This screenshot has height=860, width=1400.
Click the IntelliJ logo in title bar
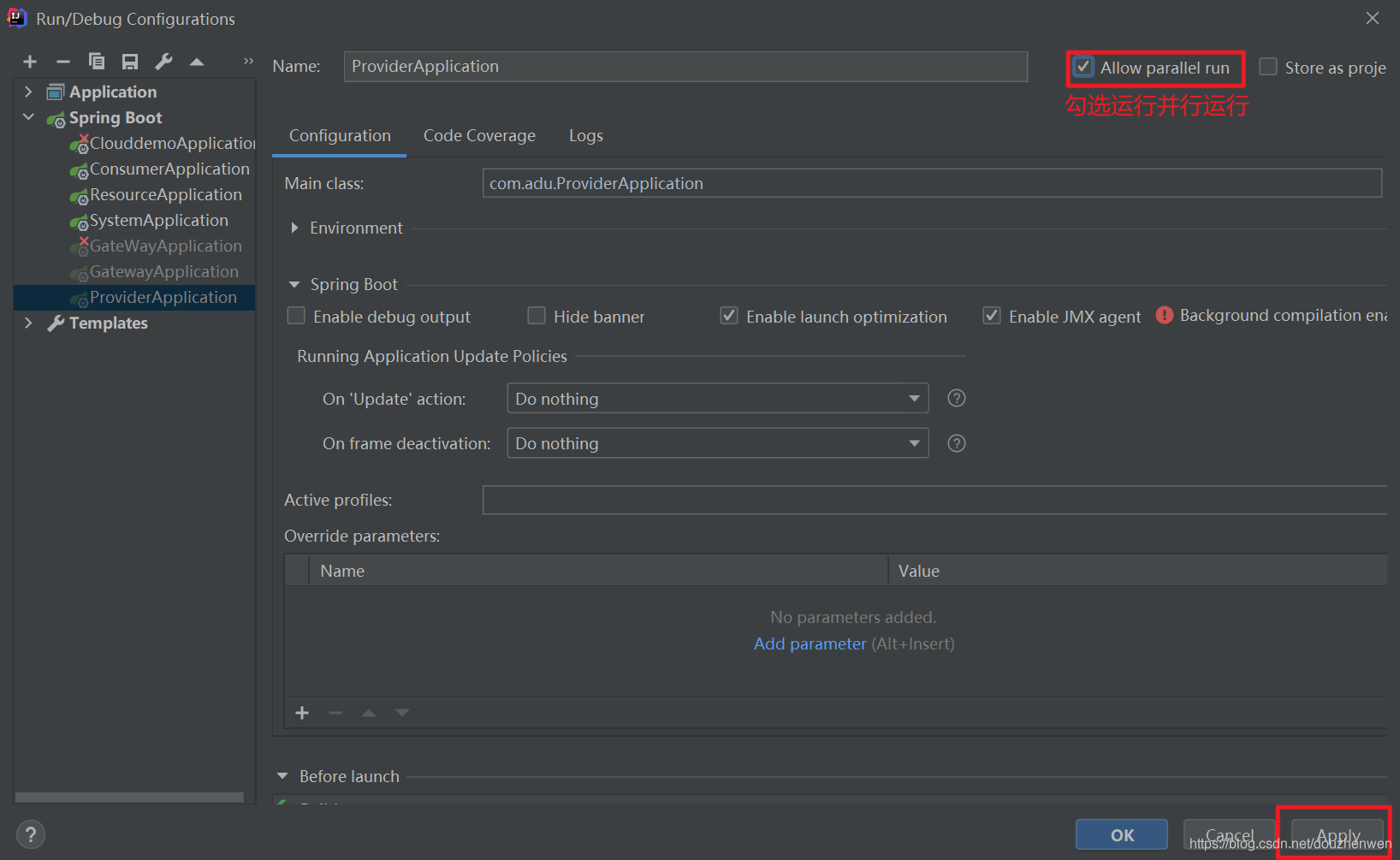[x=16, y=18]
